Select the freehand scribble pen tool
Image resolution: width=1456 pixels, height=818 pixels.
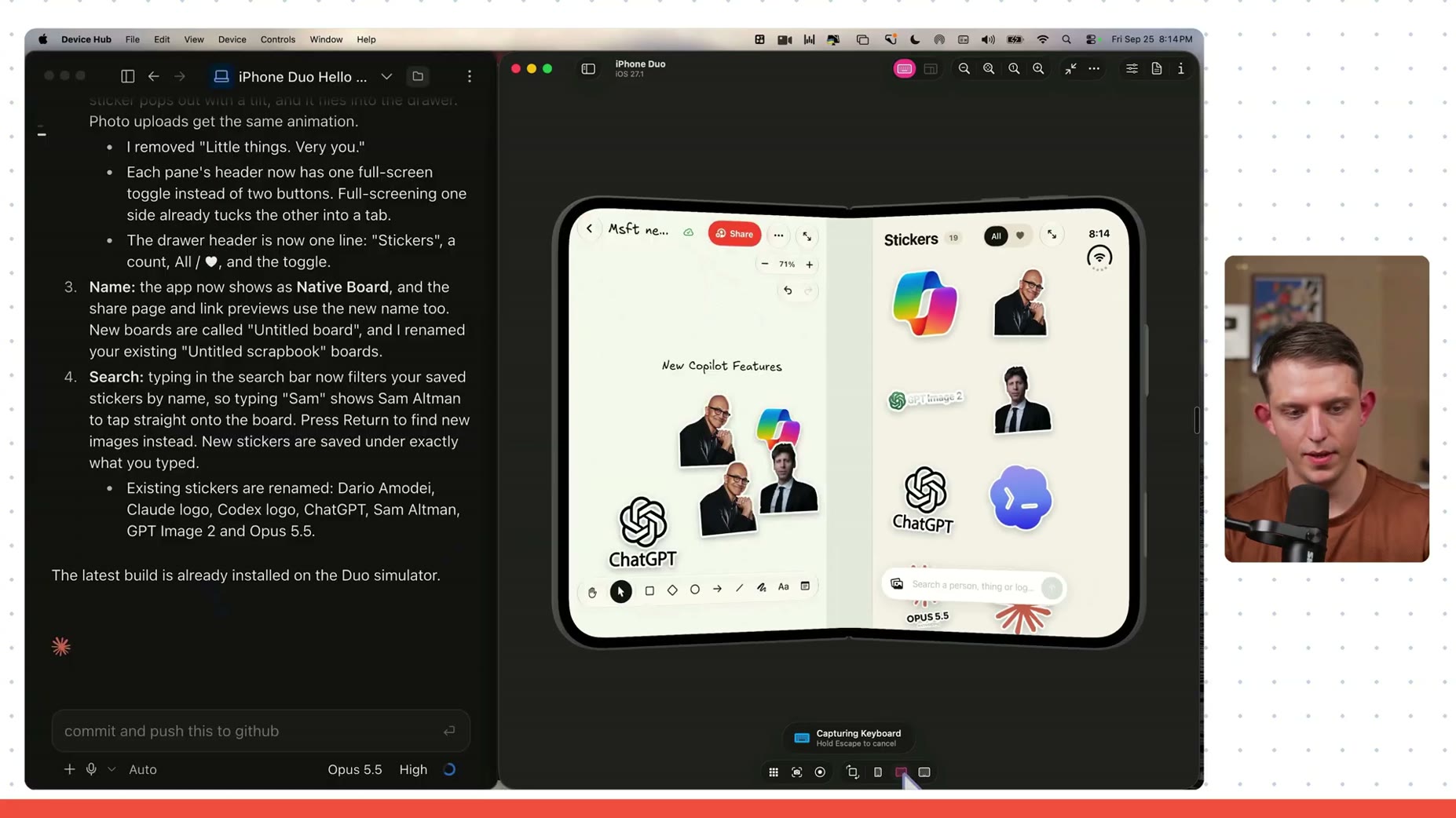pos(761,587)
